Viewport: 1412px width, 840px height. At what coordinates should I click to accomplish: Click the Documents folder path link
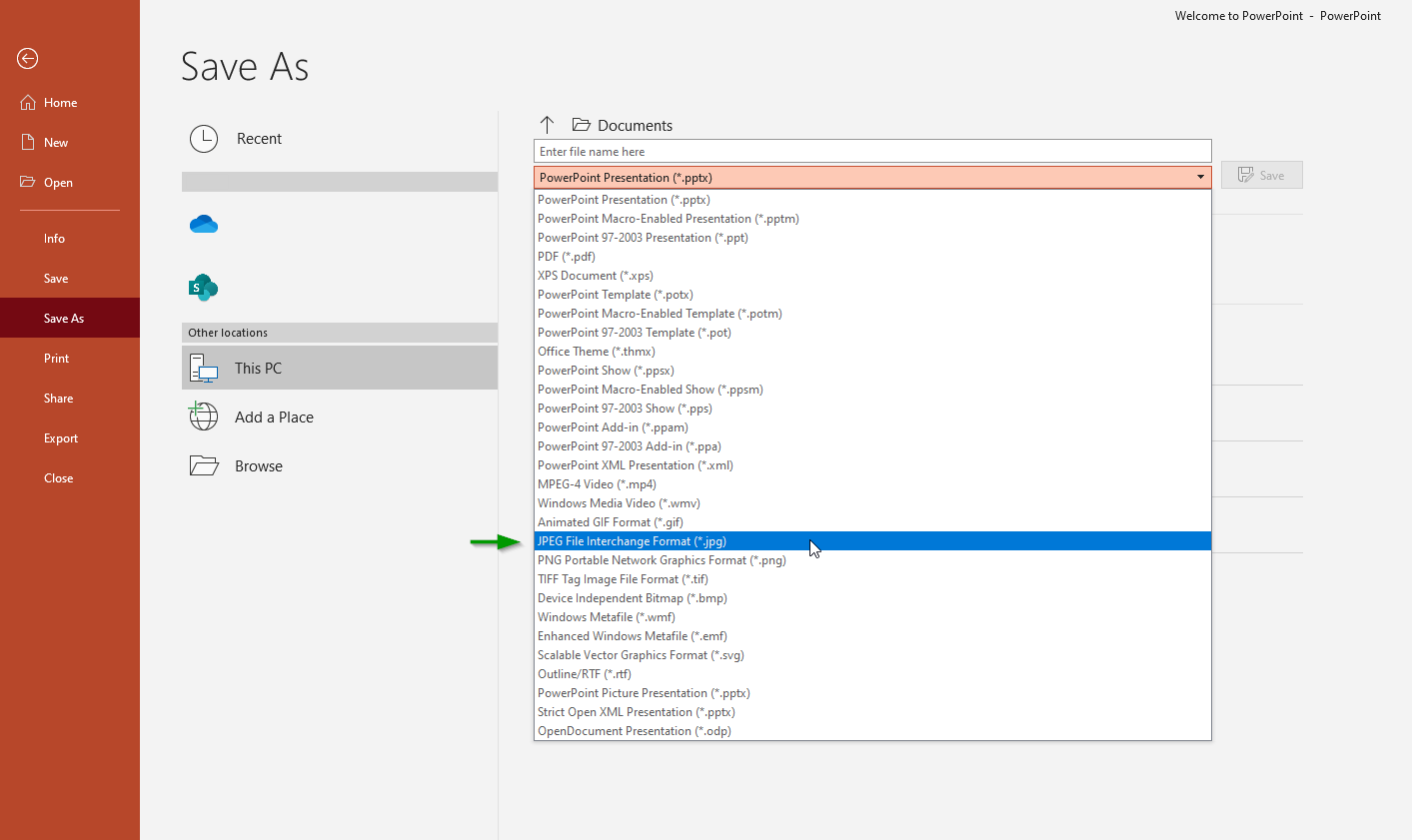tap(636, 126)
